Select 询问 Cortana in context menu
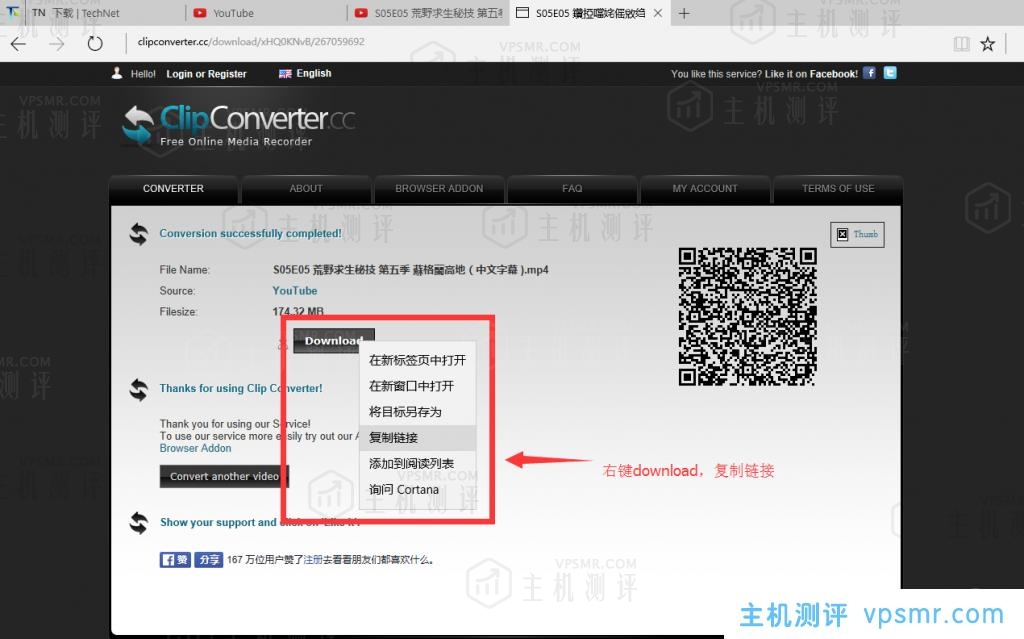1024x639 pixels. pyautogui.click(x=417, y=489)
